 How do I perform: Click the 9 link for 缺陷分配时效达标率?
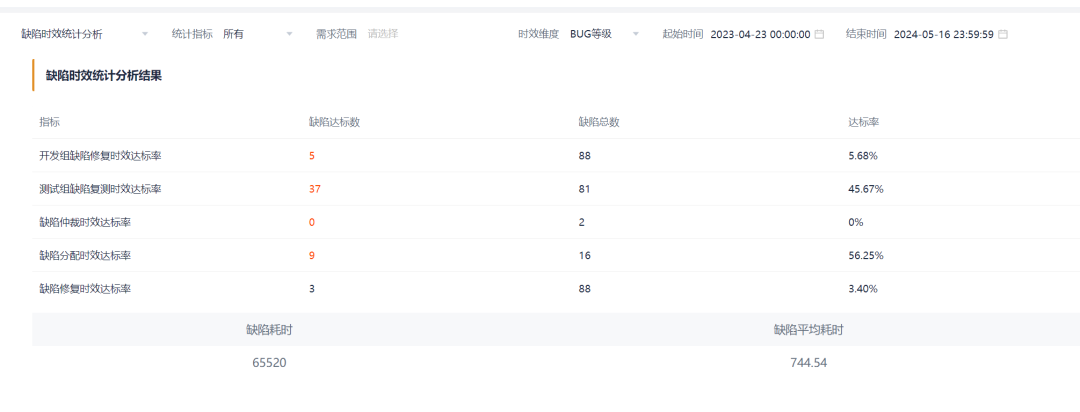pos(312,256)
